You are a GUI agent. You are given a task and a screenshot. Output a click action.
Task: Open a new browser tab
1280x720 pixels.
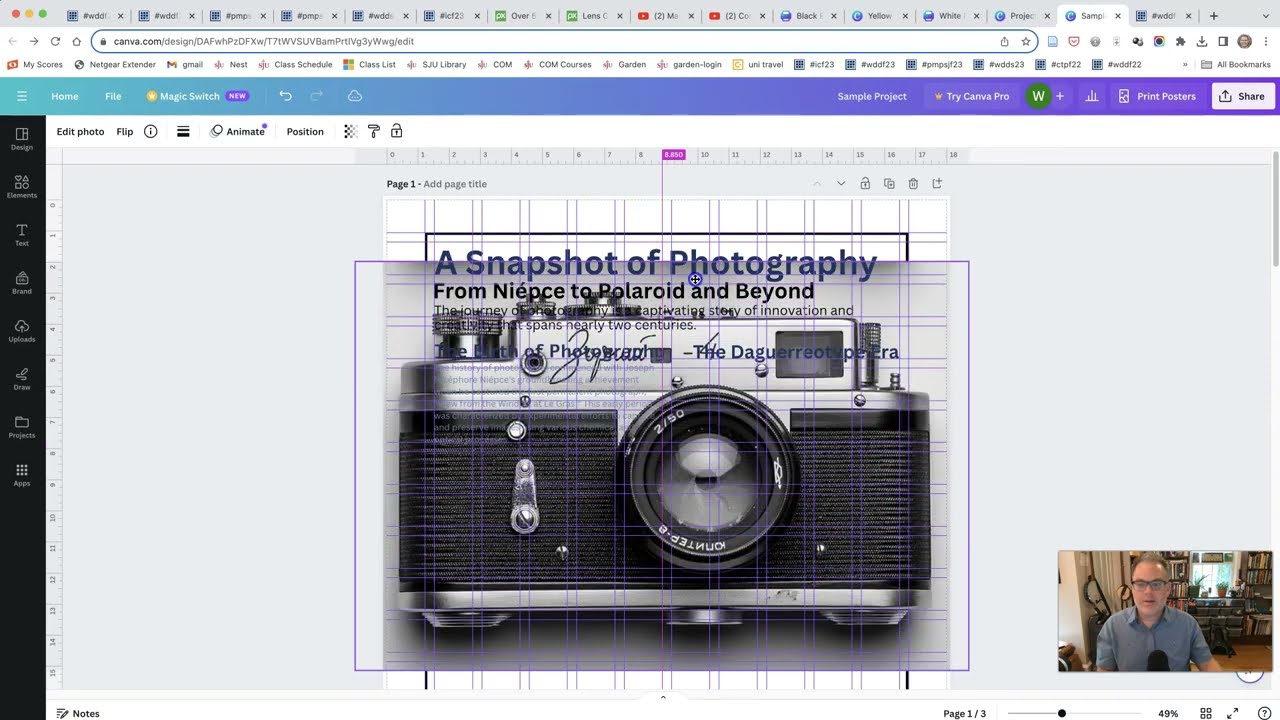1214,16
